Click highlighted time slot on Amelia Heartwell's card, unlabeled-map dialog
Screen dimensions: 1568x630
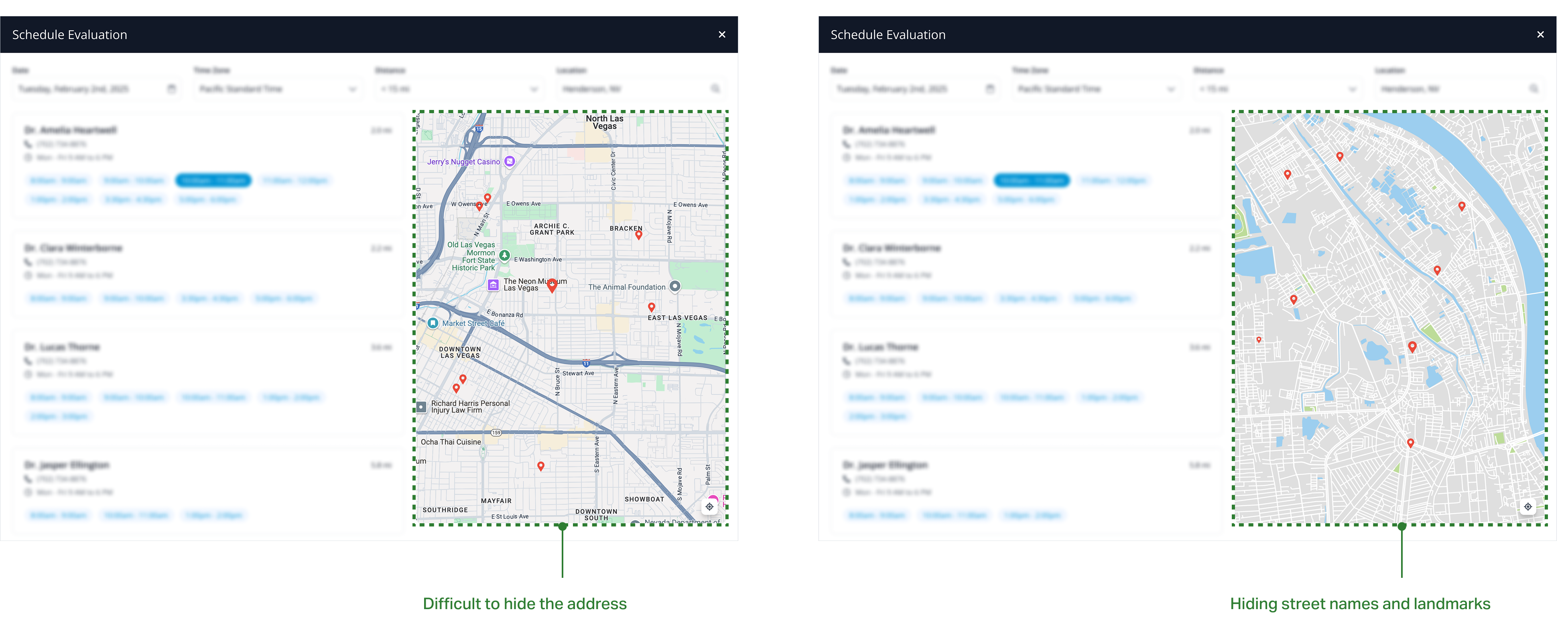[1032, 180]
